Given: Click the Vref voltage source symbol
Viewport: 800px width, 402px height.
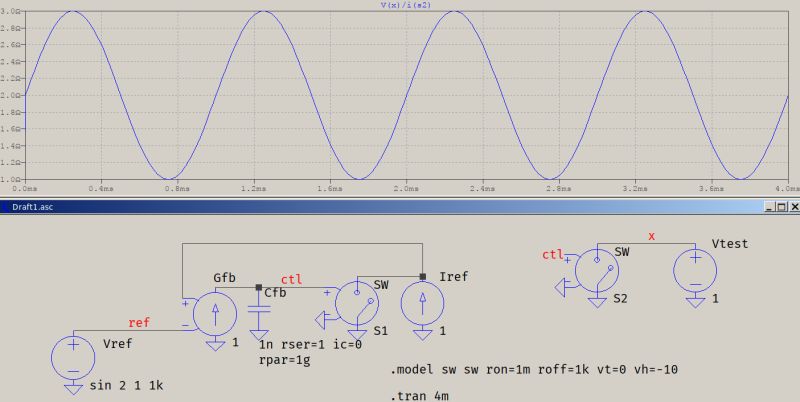Looking at the screenshot, I should click(x=73, y=358).
